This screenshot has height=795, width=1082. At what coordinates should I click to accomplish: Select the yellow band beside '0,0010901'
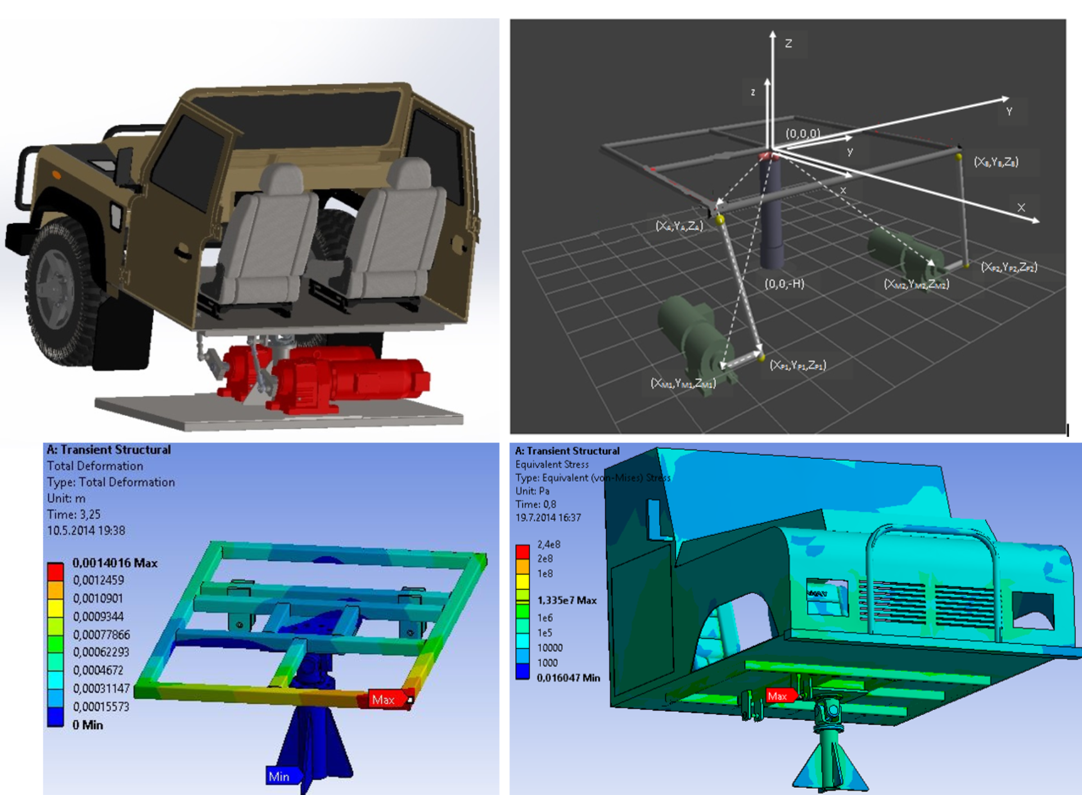[55, 607]
